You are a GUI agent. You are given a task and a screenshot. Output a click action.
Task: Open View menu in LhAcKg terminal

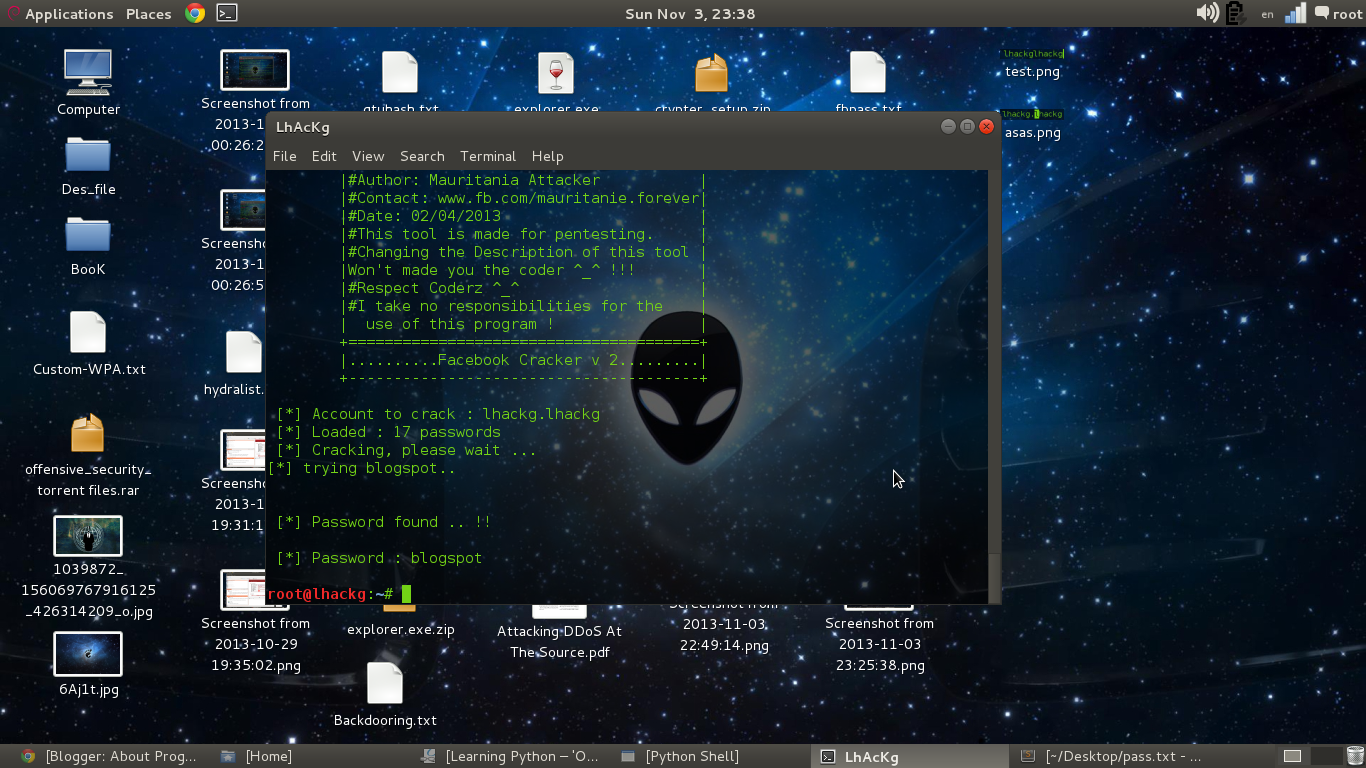368,156
